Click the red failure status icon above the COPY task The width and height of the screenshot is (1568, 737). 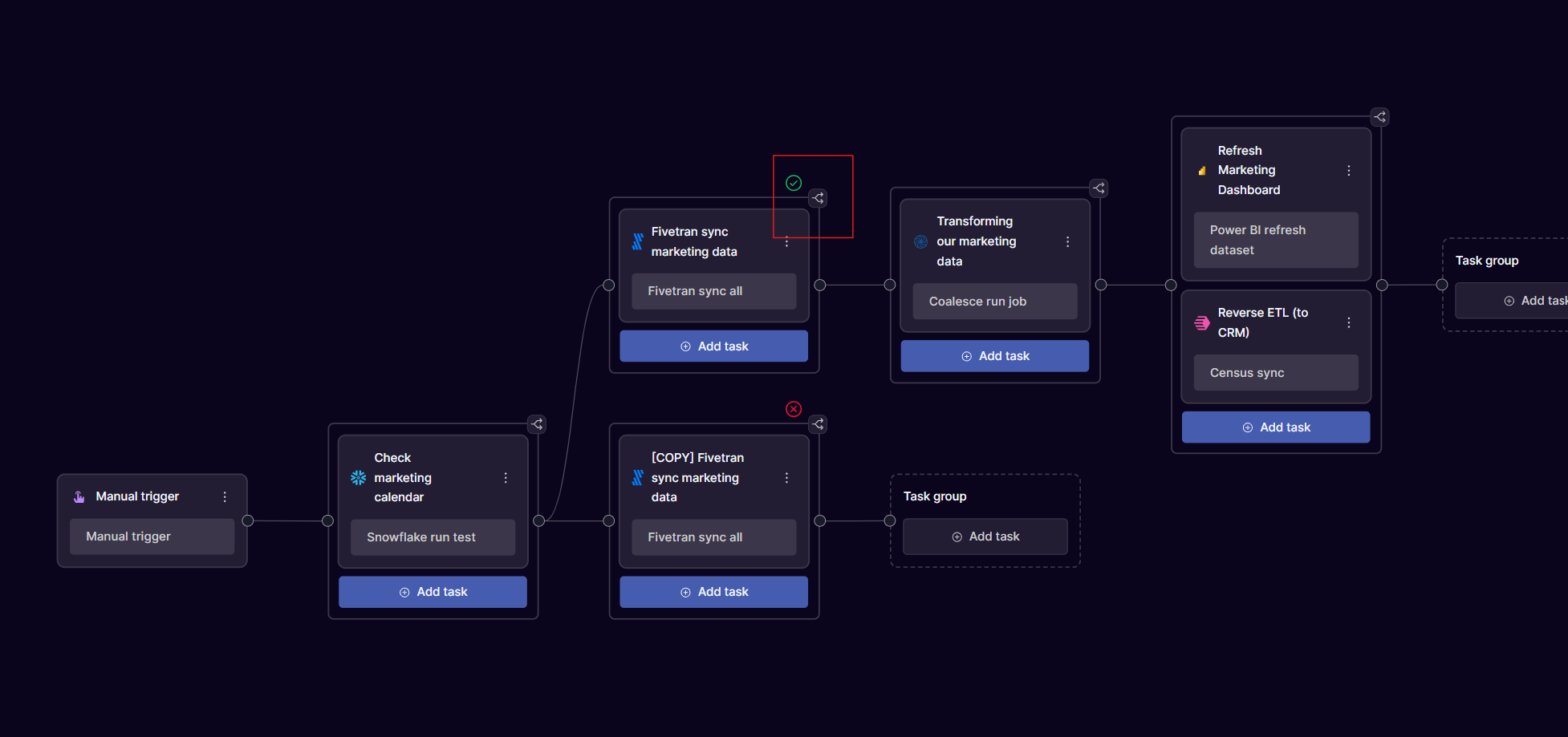(x=794, y=409)
